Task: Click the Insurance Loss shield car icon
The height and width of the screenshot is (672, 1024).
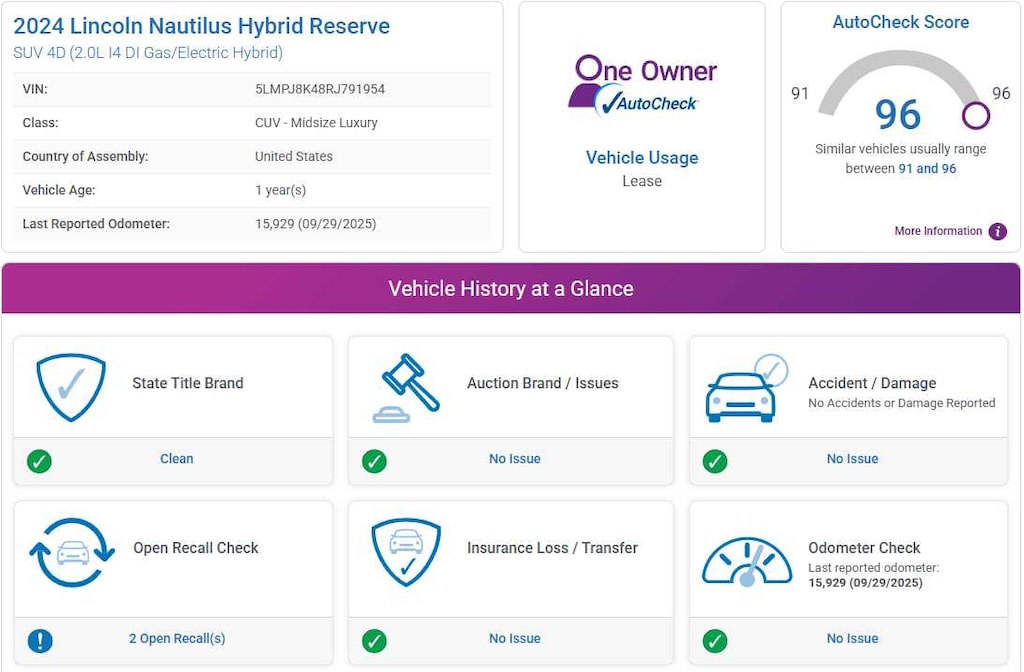Action: click(x=405, y=551)
